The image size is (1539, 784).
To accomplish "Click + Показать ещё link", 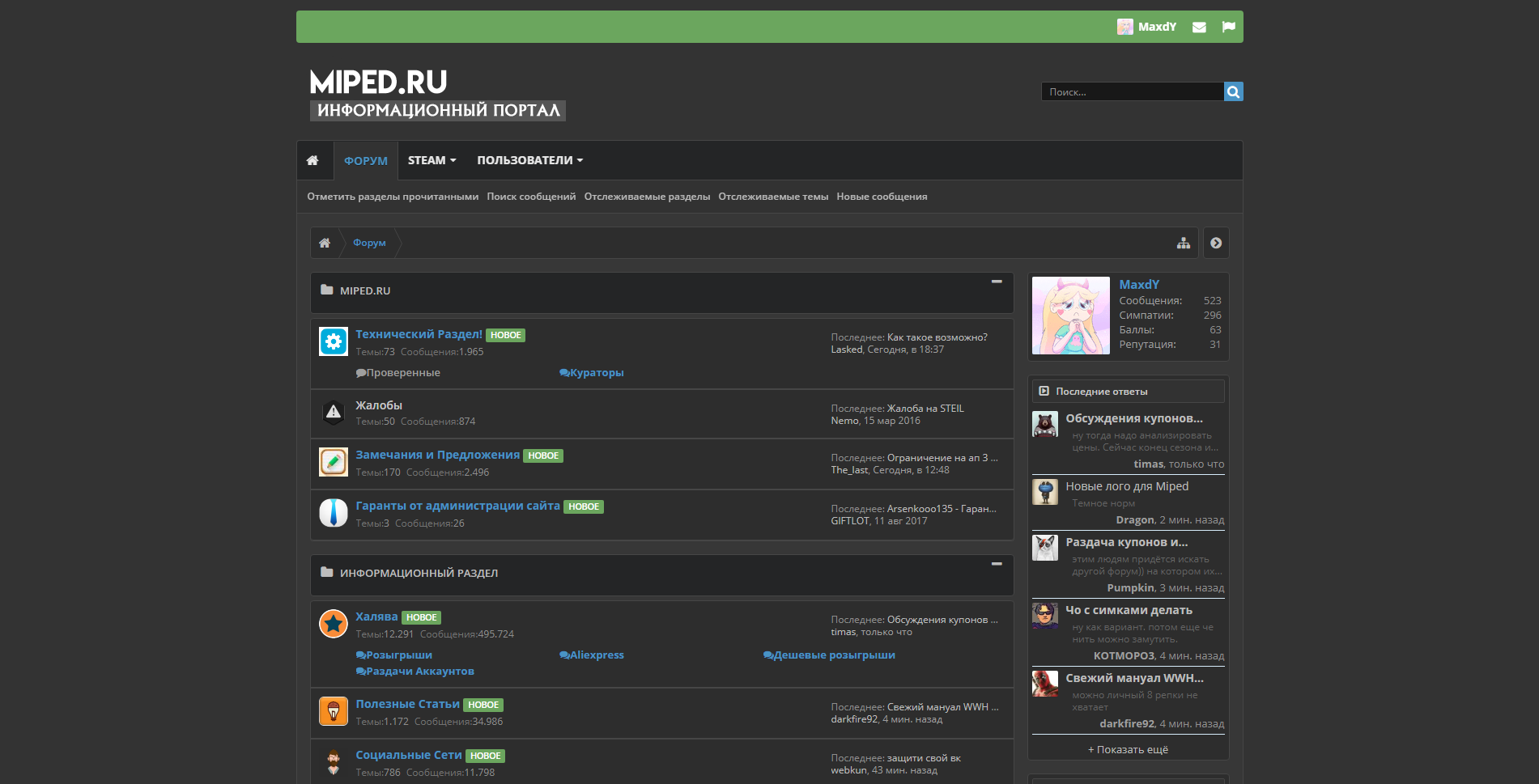I will point(1128,749).
